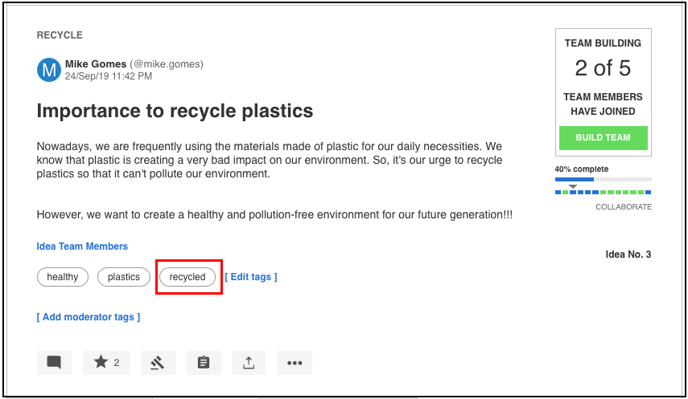688x399 pixels.
Task: Click Add moderator tags link
Action: click(88, 317)
